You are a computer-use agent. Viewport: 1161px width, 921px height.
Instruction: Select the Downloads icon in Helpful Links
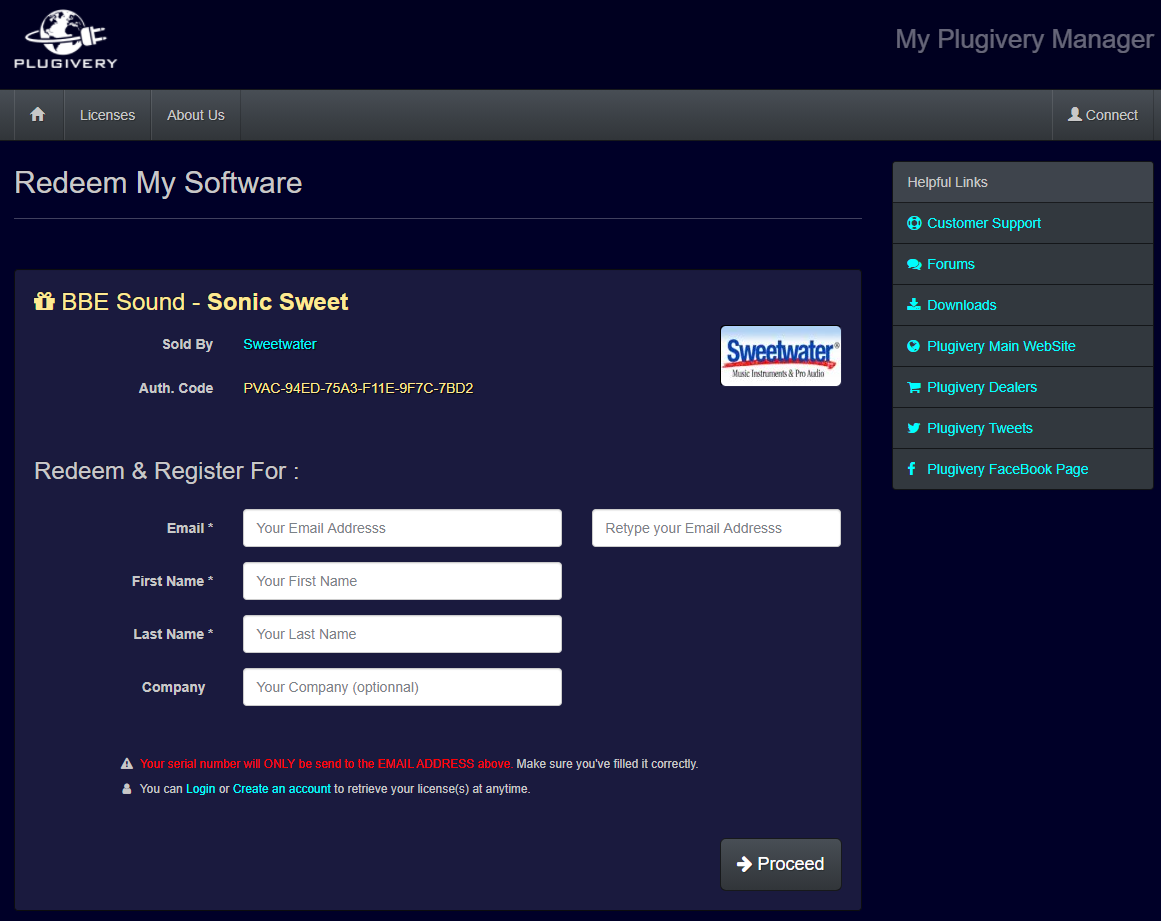point(914,305)
